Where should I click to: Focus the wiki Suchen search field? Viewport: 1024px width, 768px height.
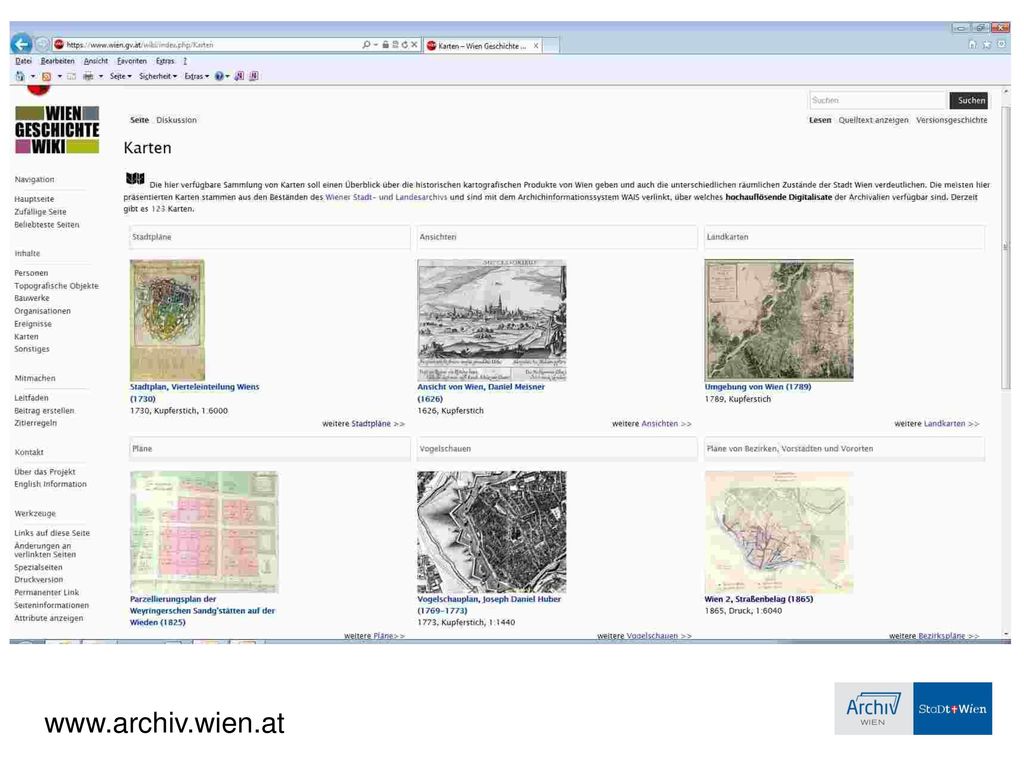coord(878,101)
